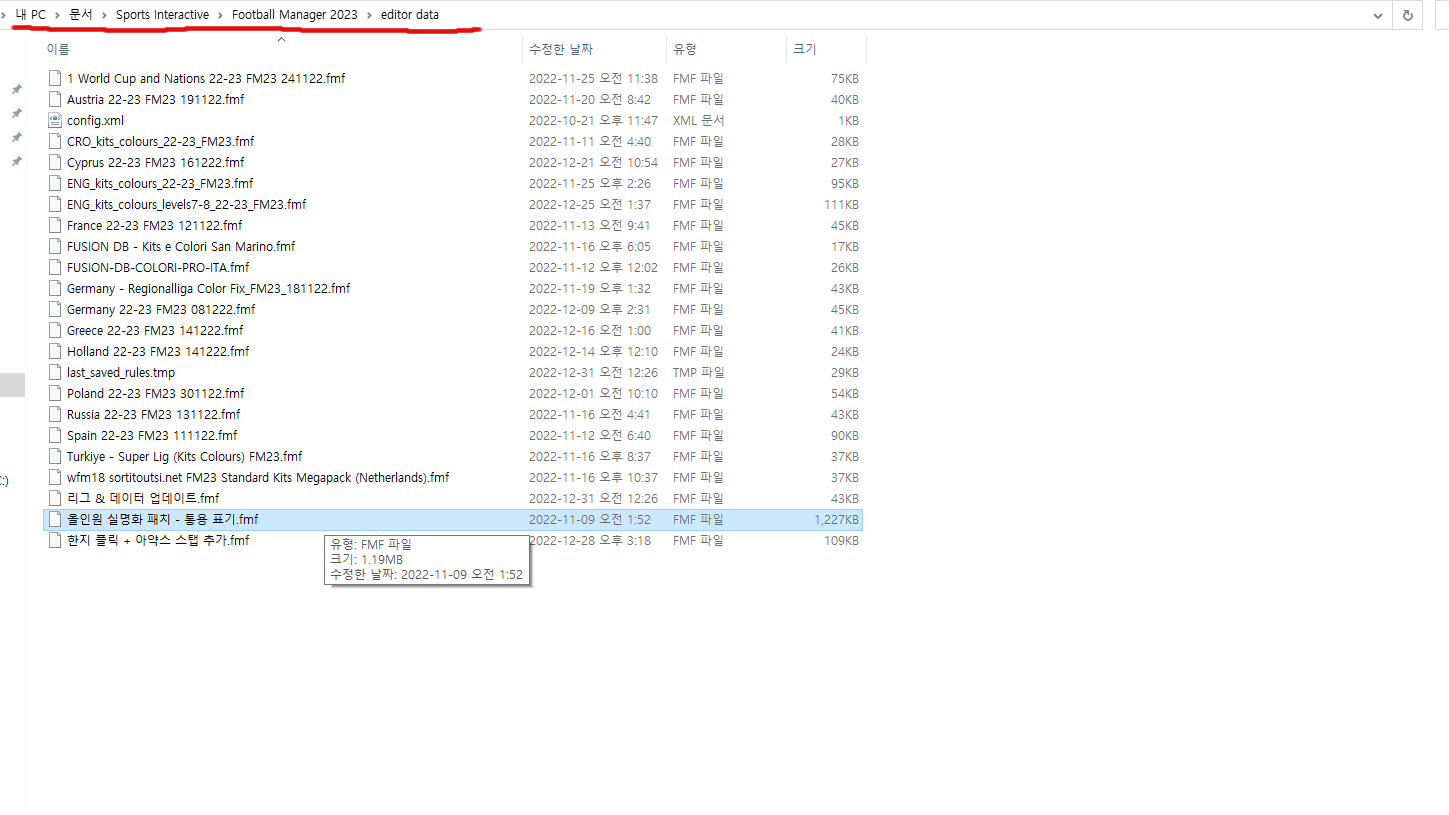This screenshot has width=1449, height=815.
Task: Click file icon of FUSION-DB-COLORI-PRO-ITA.fmf
Action: click(x=55, y=267)
